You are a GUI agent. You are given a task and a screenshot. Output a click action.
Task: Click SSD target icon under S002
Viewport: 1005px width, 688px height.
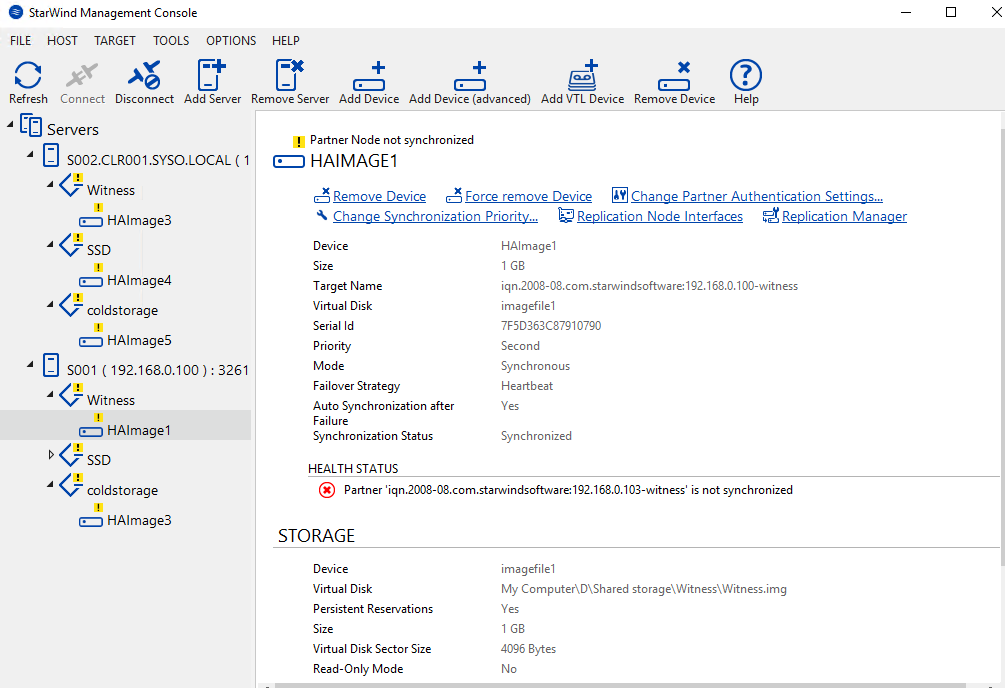[71, 244]
